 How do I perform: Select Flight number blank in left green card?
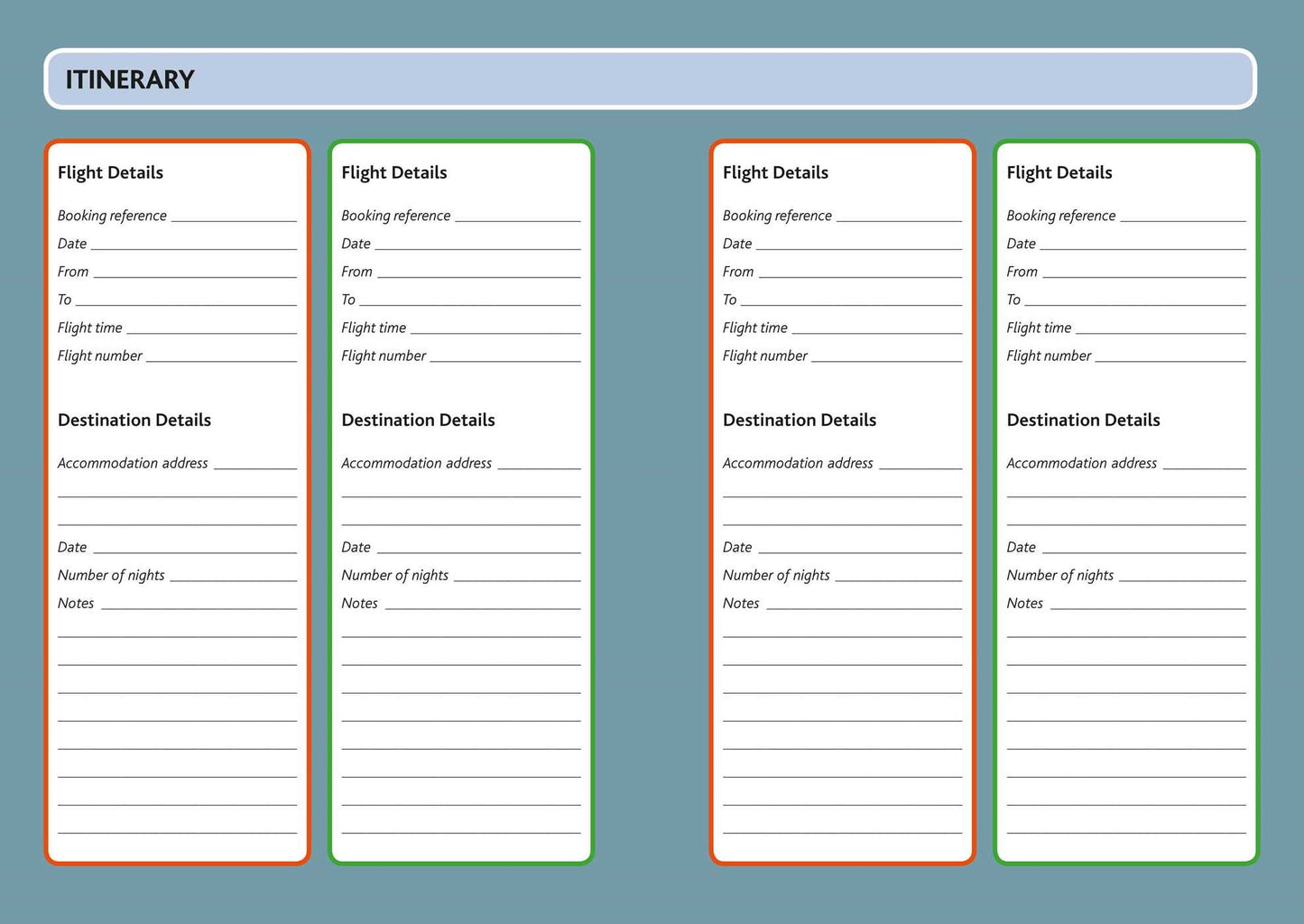click(506, 356)
